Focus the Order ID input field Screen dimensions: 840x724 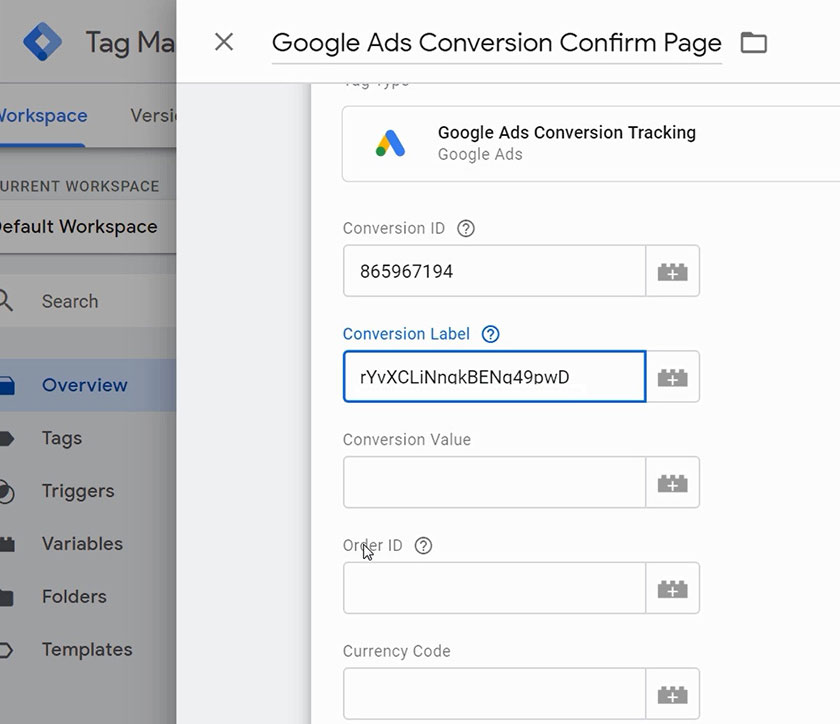tap(494, 589)
